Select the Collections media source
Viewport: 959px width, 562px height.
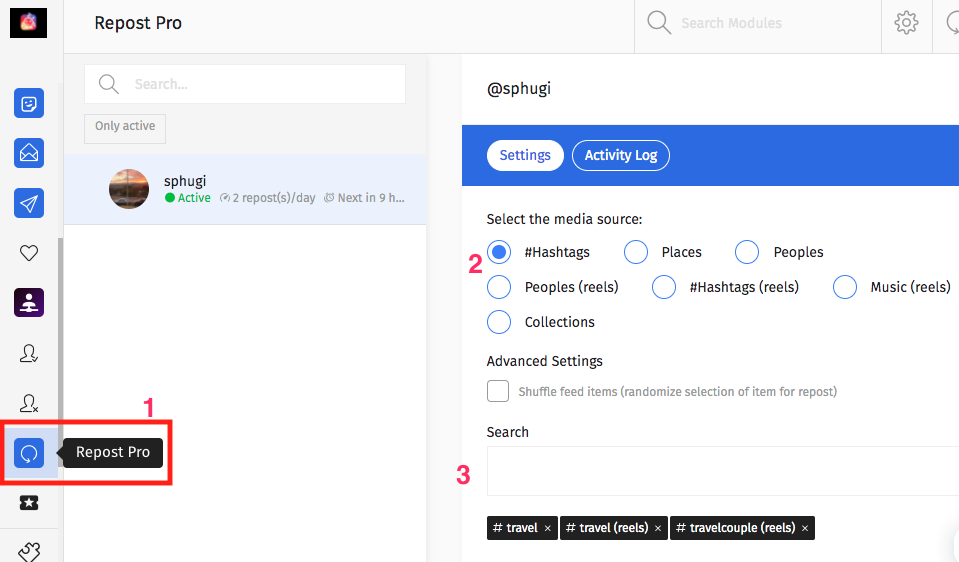tap(499, 322)
